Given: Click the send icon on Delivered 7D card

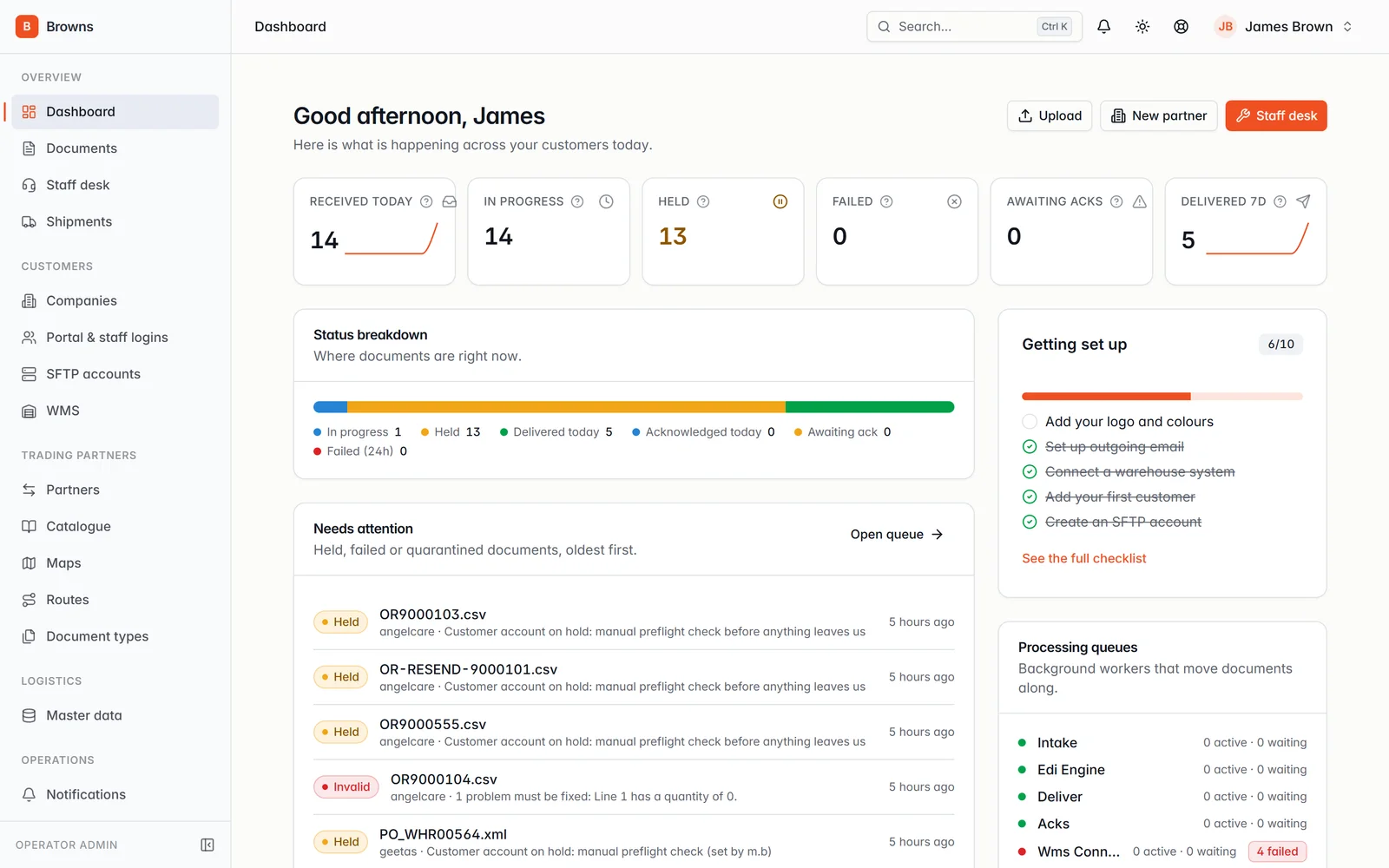Looking at the screenshot, I should tap(1303, 201).
